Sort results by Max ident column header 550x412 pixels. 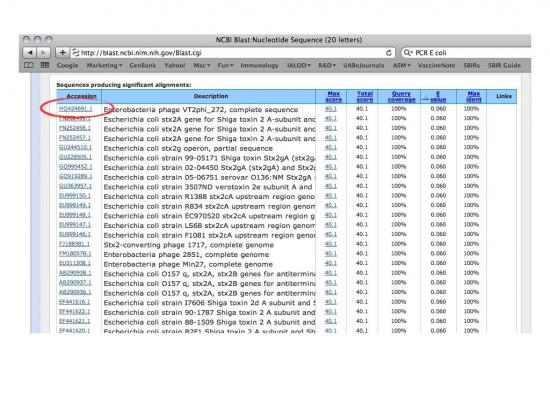click(474, 96)
